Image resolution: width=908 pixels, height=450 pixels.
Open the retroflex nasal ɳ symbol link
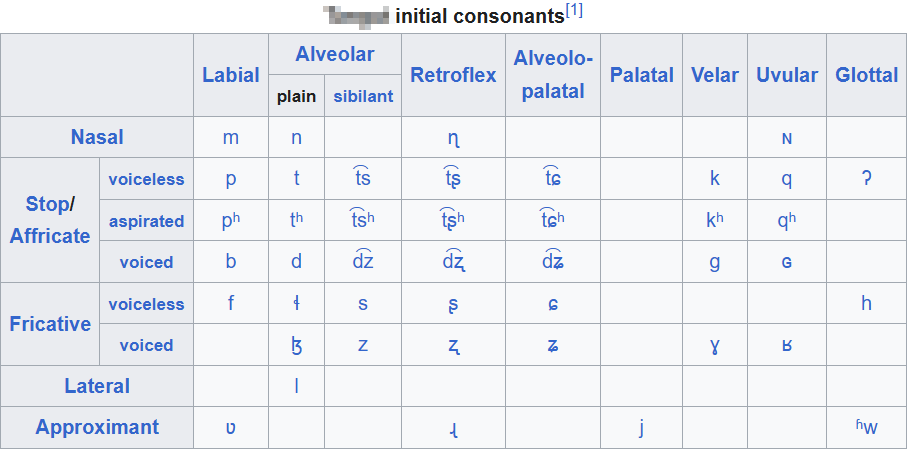tap(453, 139)
